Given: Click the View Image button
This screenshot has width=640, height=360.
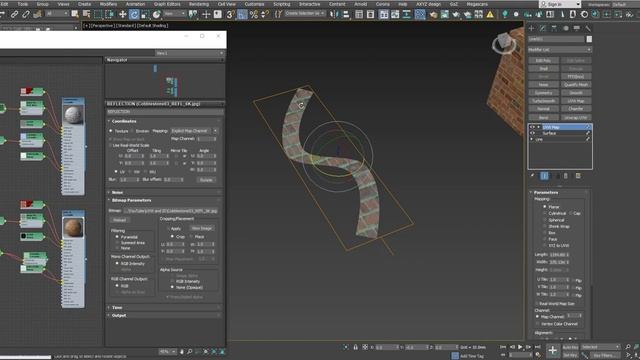Looking at the screenshot, I should pyautogui.click(x=201, y=229).
